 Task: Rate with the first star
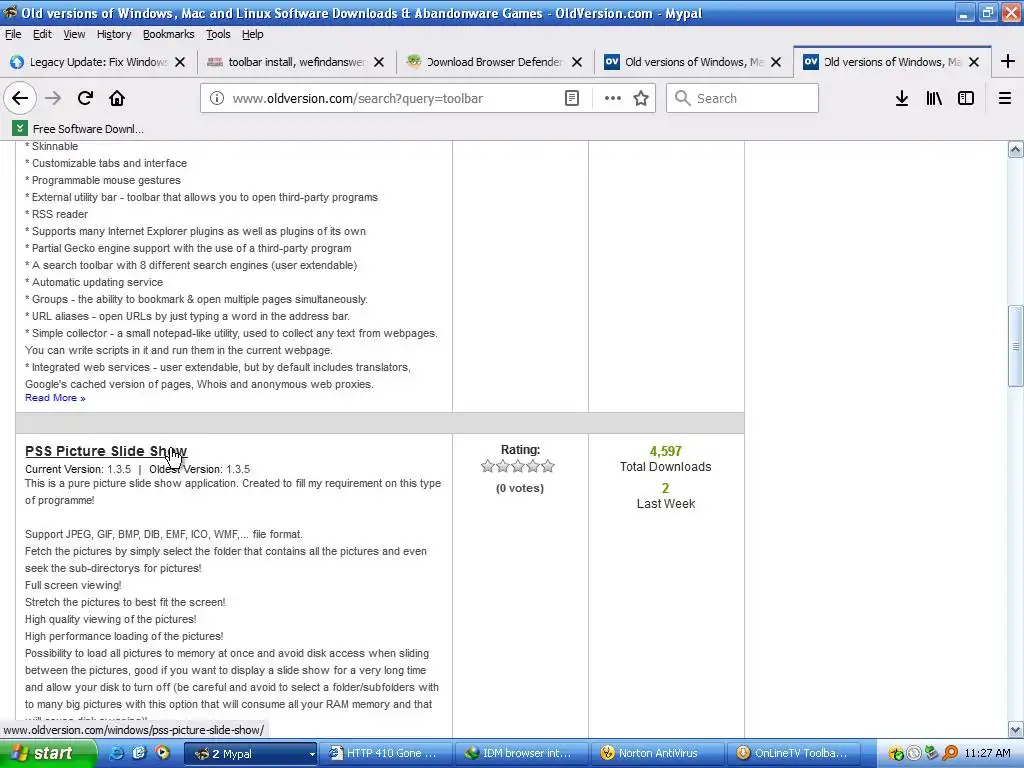click(487, 466)
